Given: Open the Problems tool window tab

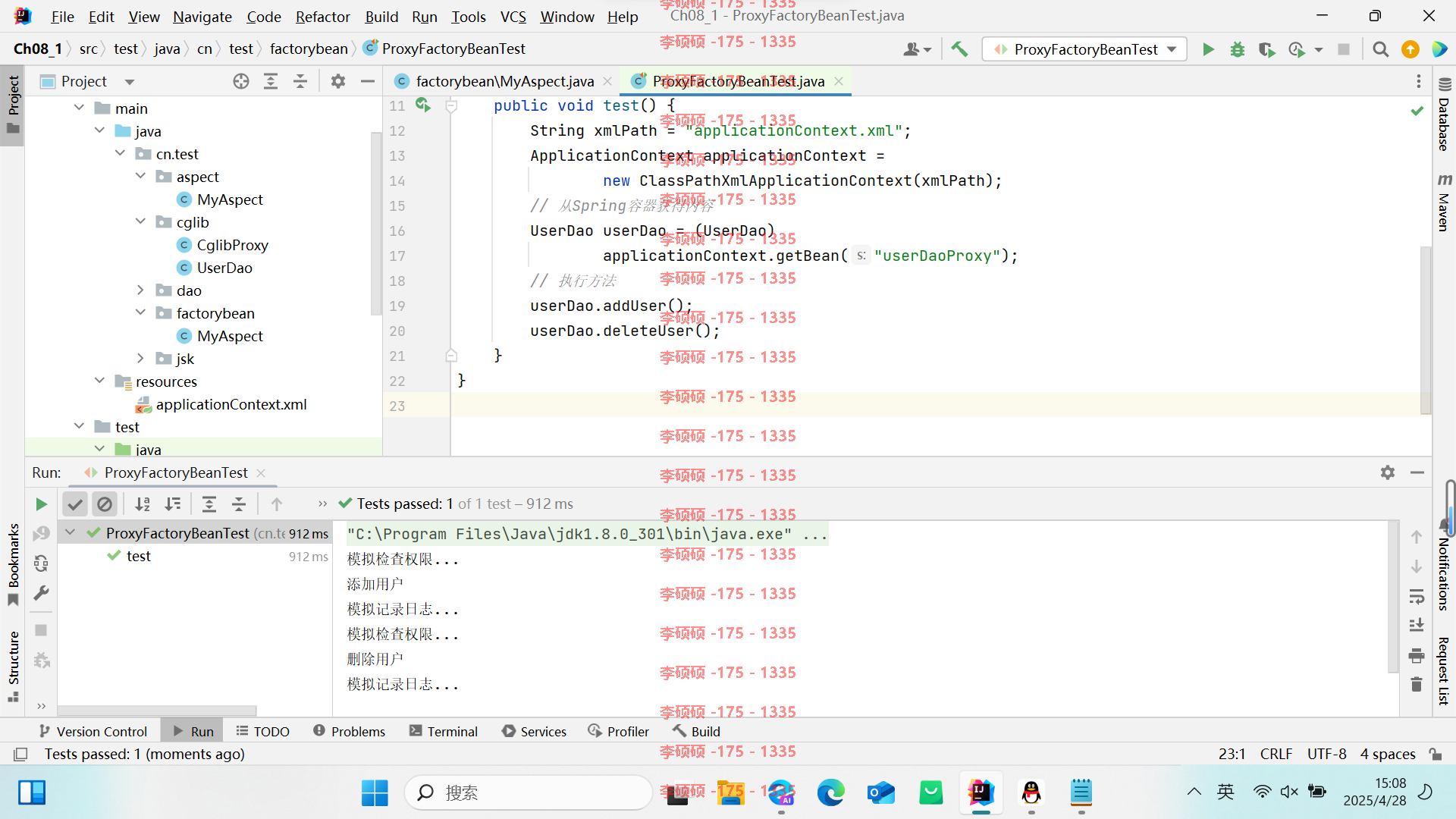Looking at the screenshot, I should point(349,731).
